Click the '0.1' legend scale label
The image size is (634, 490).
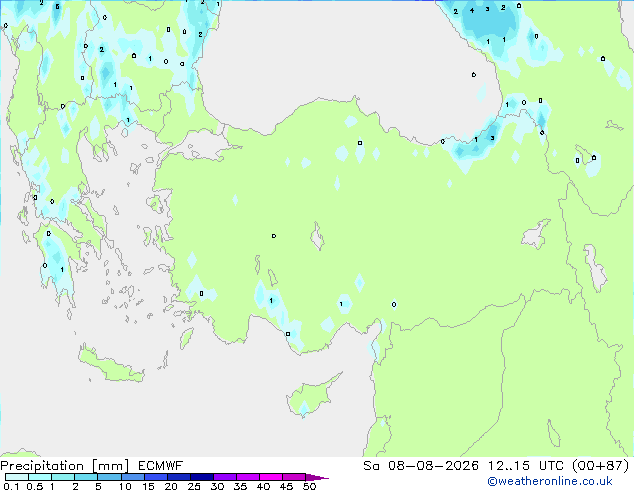(x=11, y=486)
